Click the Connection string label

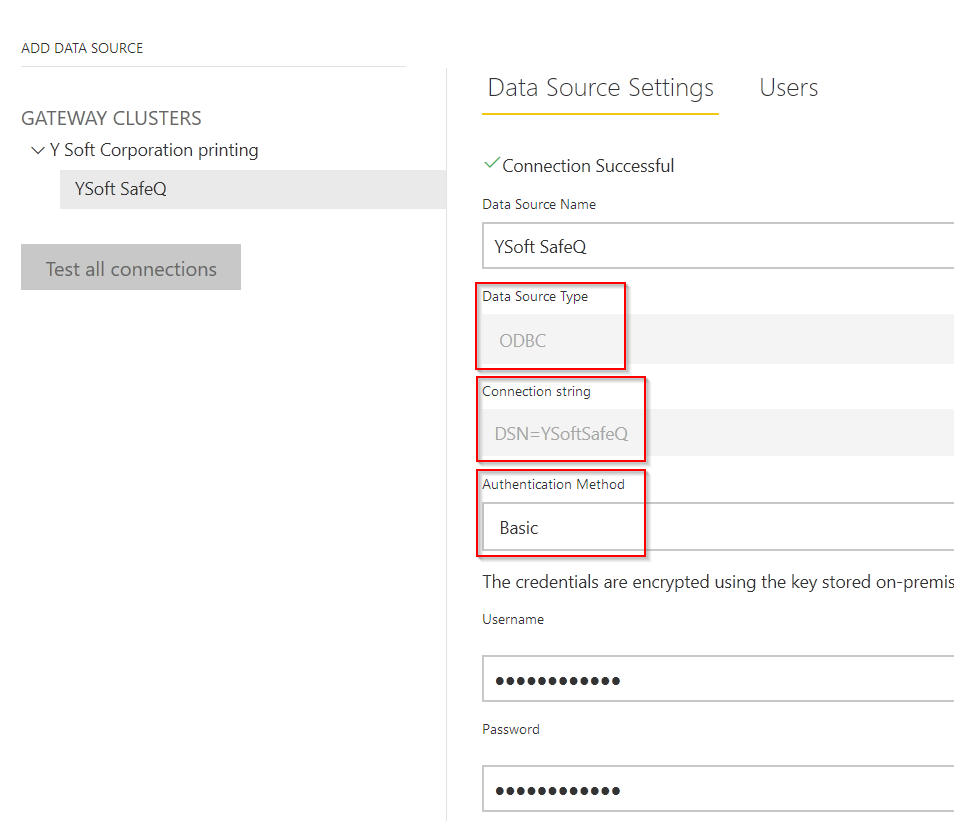pyautogui.click(x=536, y=391)
